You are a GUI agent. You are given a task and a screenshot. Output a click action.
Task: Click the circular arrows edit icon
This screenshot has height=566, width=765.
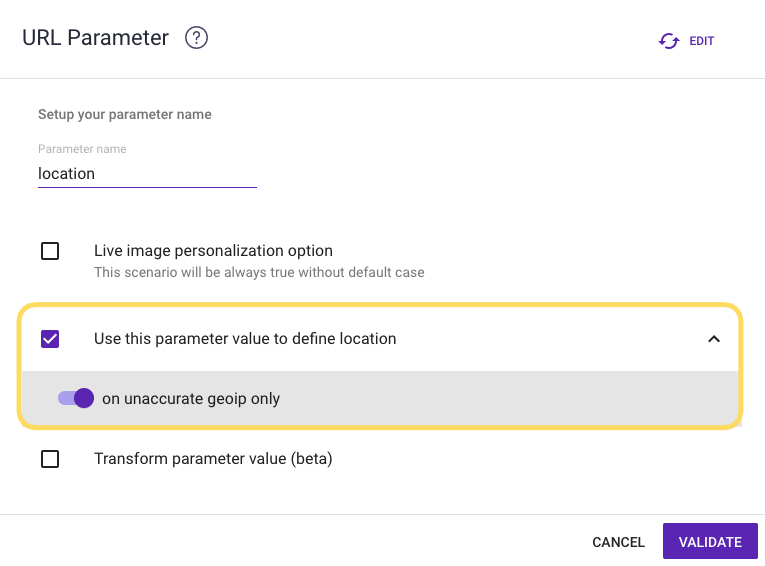click(668, 41)
